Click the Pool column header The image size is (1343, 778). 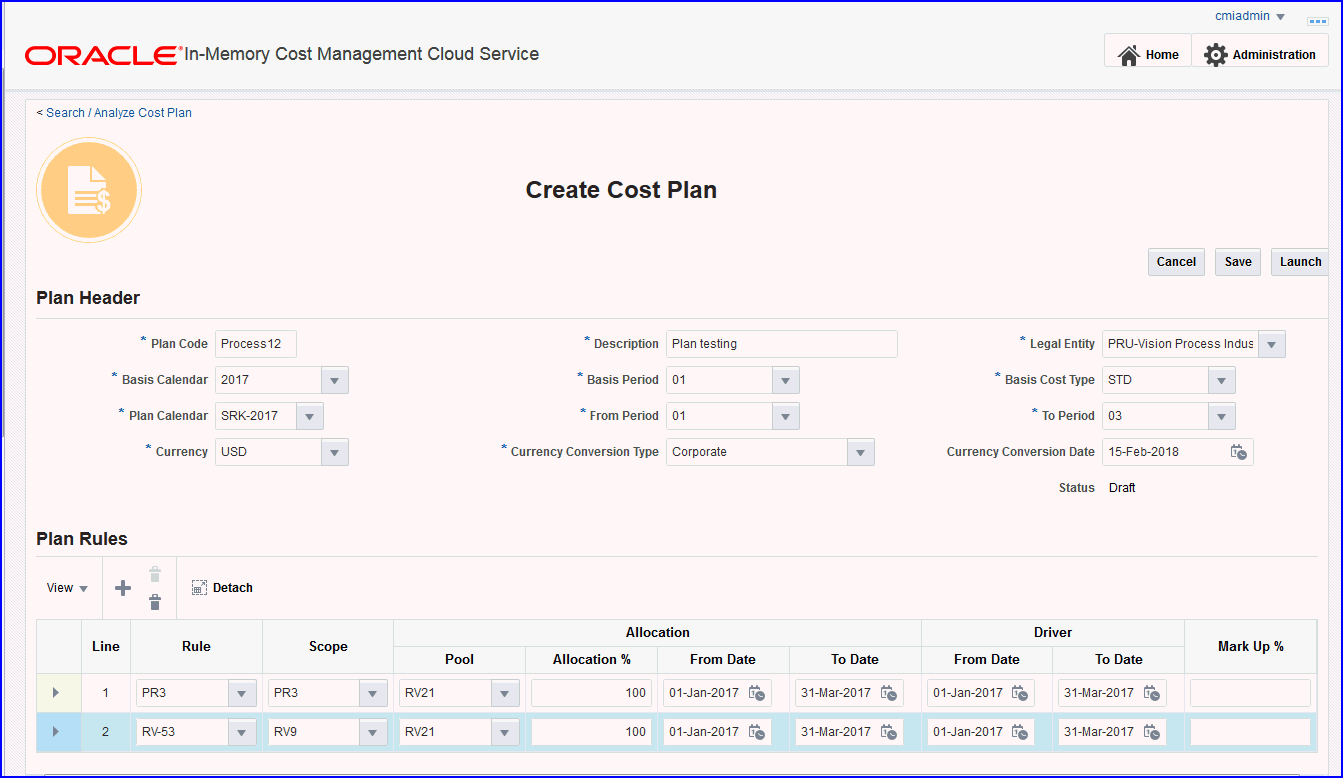coord(460,660)
